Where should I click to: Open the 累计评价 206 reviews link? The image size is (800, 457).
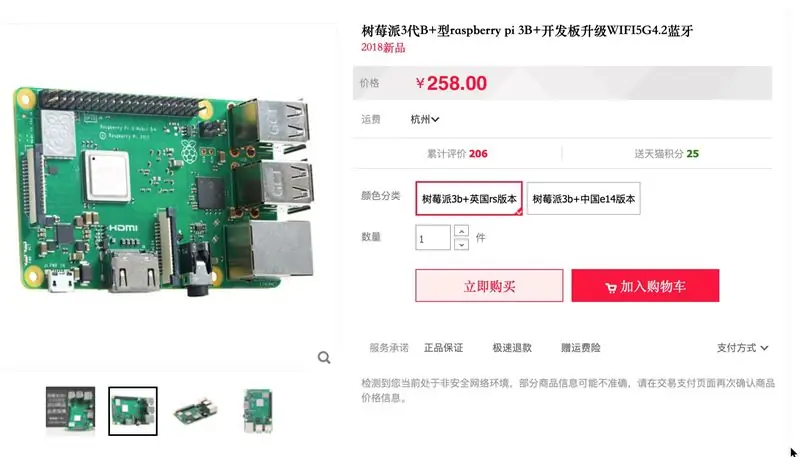point(457,154)
